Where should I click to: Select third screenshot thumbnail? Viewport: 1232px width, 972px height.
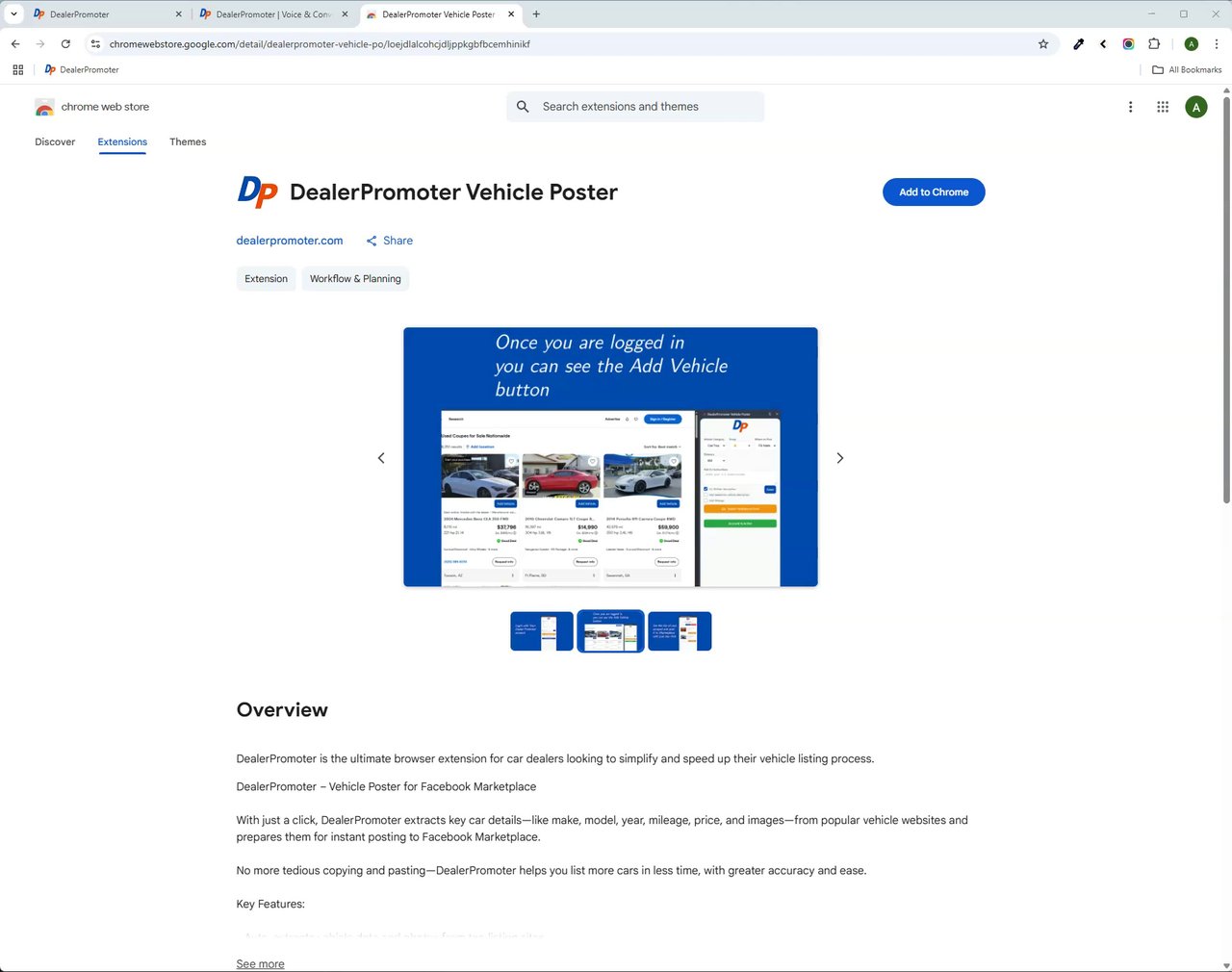[x=680, y=631]
